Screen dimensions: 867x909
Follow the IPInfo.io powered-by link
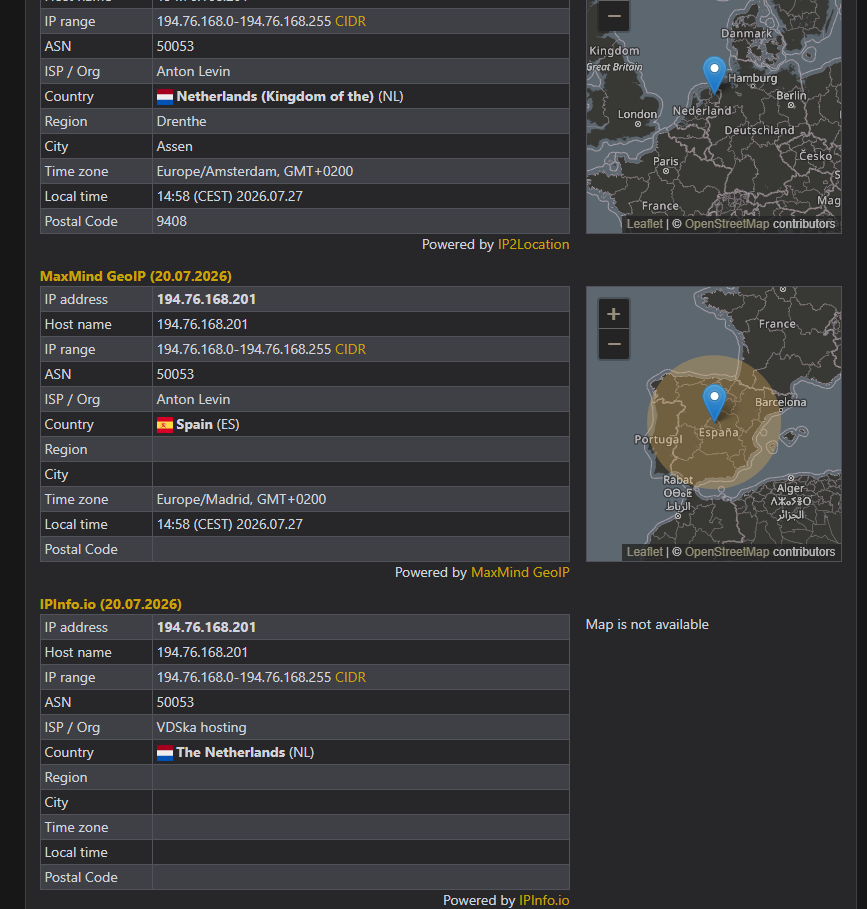544,900
